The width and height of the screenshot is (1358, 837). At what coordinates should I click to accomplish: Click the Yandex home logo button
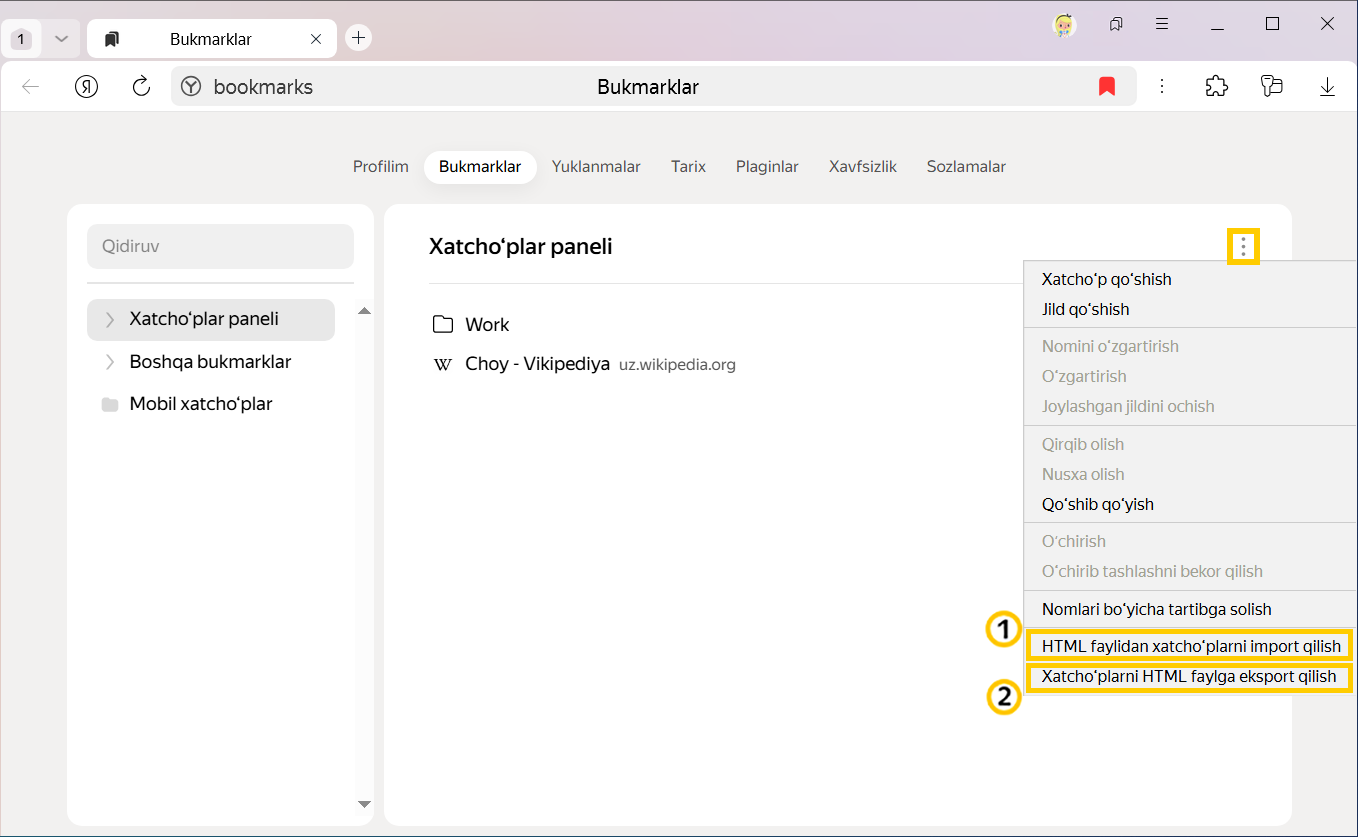(87, 87)
